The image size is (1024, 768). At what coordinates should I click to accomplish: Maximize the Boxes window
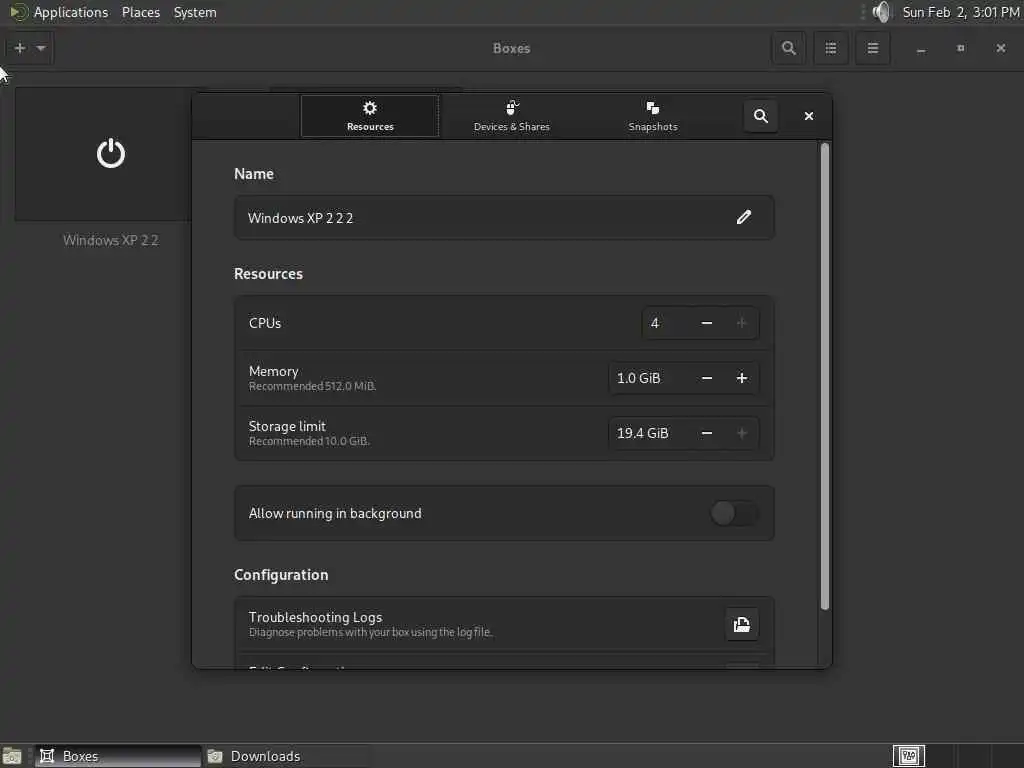click(961, 48)
